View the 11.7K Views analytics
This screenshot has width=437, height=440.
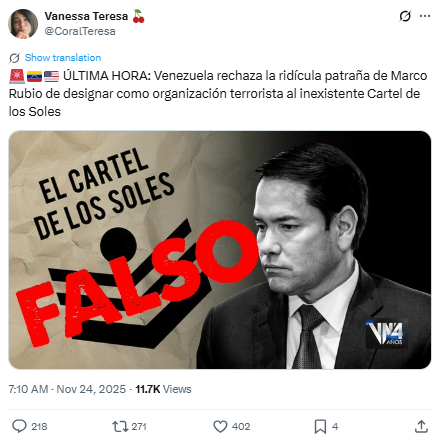(163, 389)
